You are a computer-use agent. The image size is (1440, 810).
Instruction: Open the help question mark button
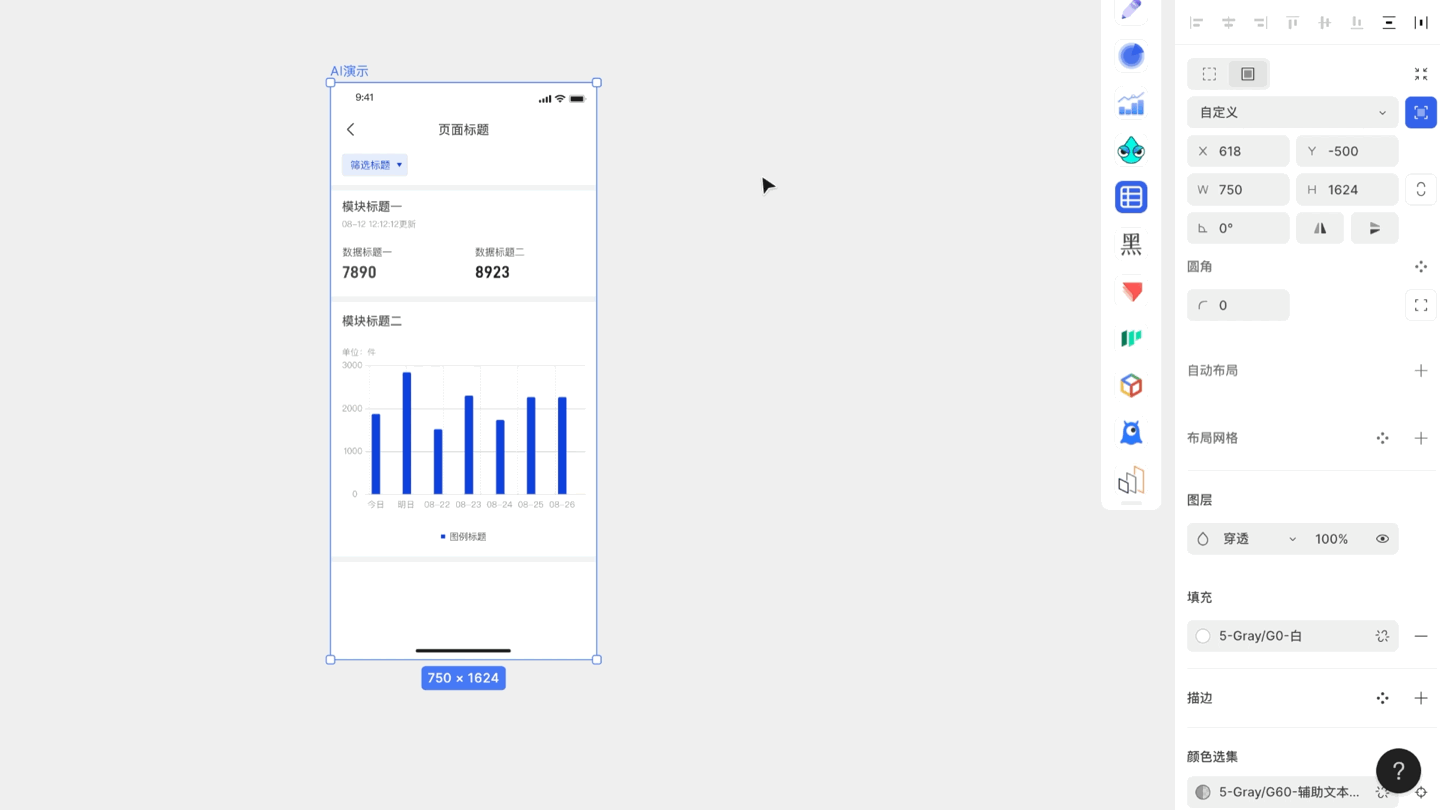point(1398,771)
